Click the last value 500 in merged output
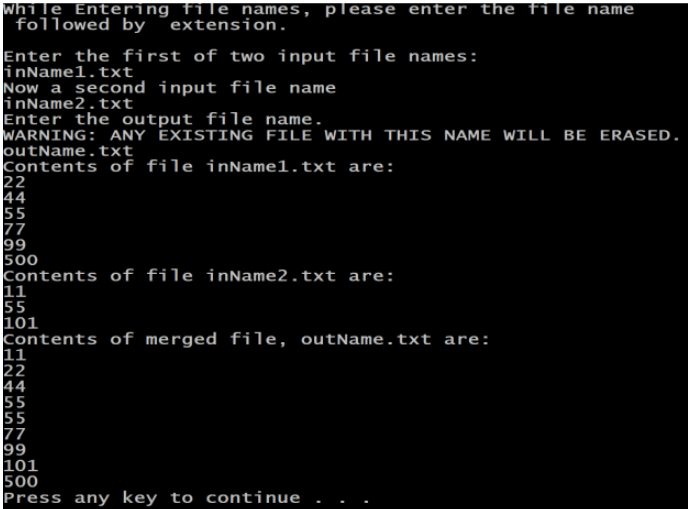688x509 pixels. tap(20, 481)
